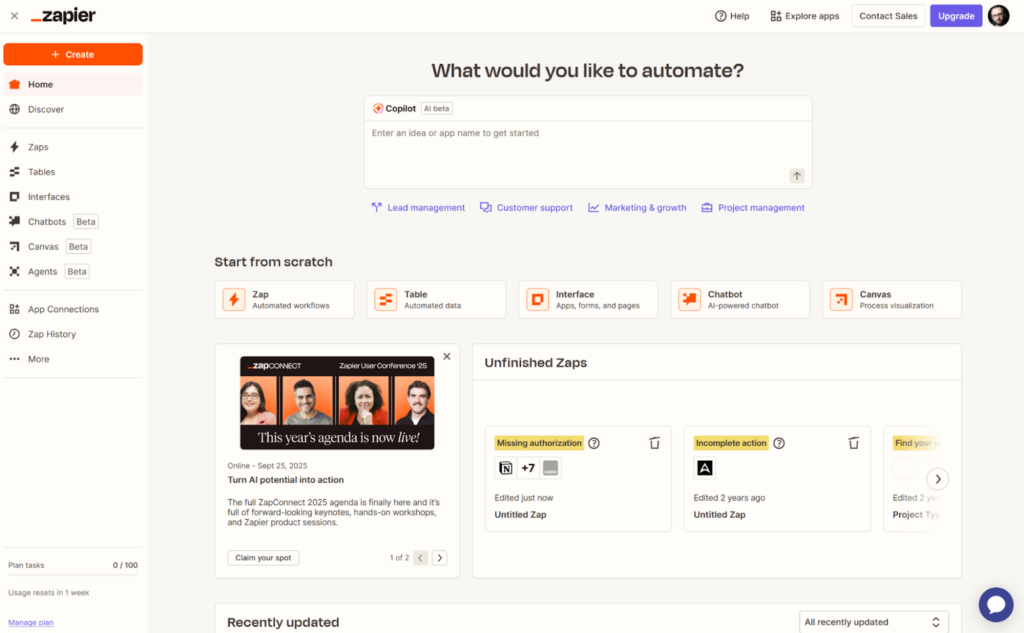
Task: Open Zap History in sidebar
Action: pyautogui.click(x=51, y=334)
